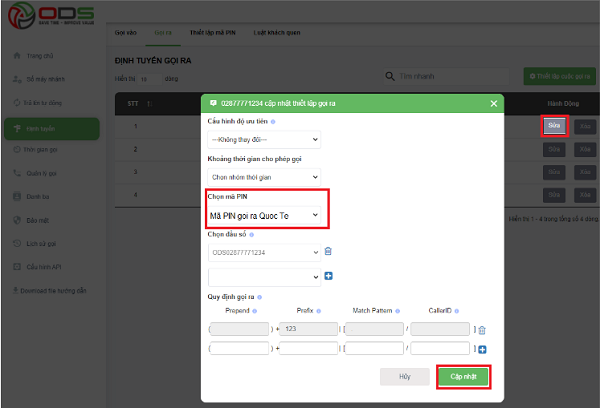600x408 pixels.
Task: Click the phone icon beside Quản lý gọi
Action: [17, 173]
